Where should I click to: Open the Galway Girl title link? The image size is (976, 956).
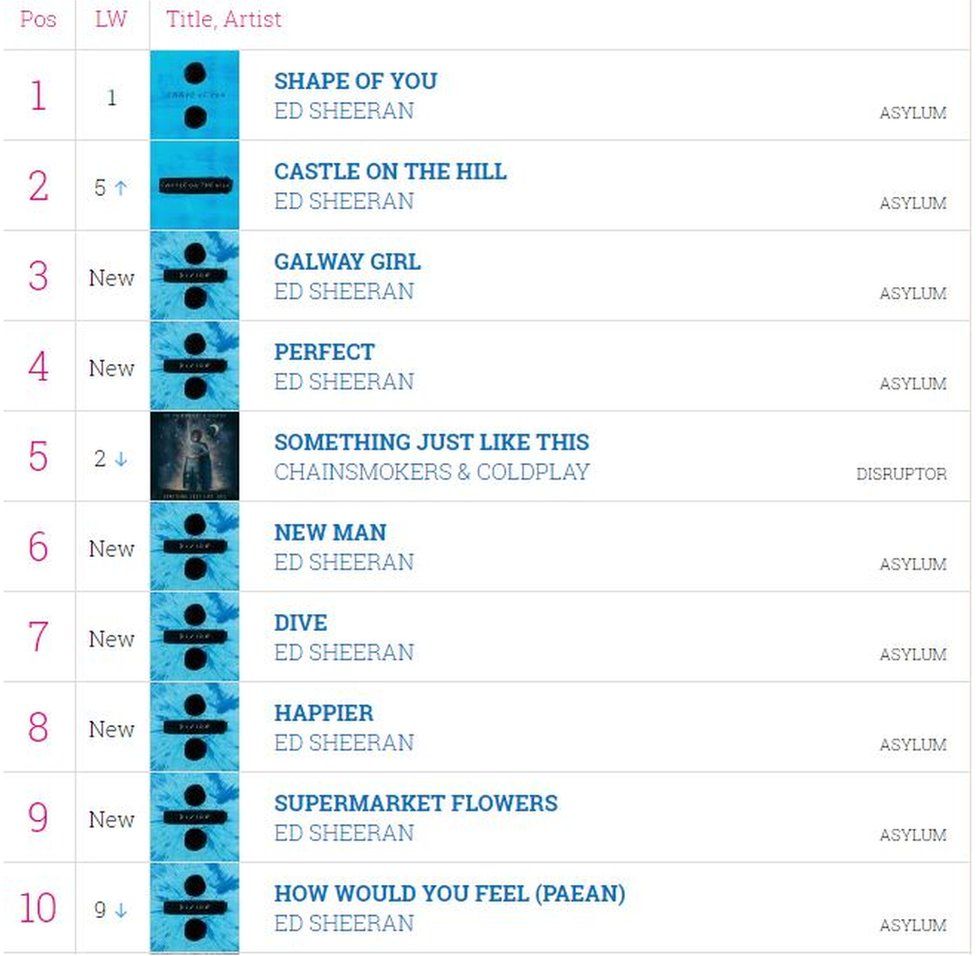(347, 261)
